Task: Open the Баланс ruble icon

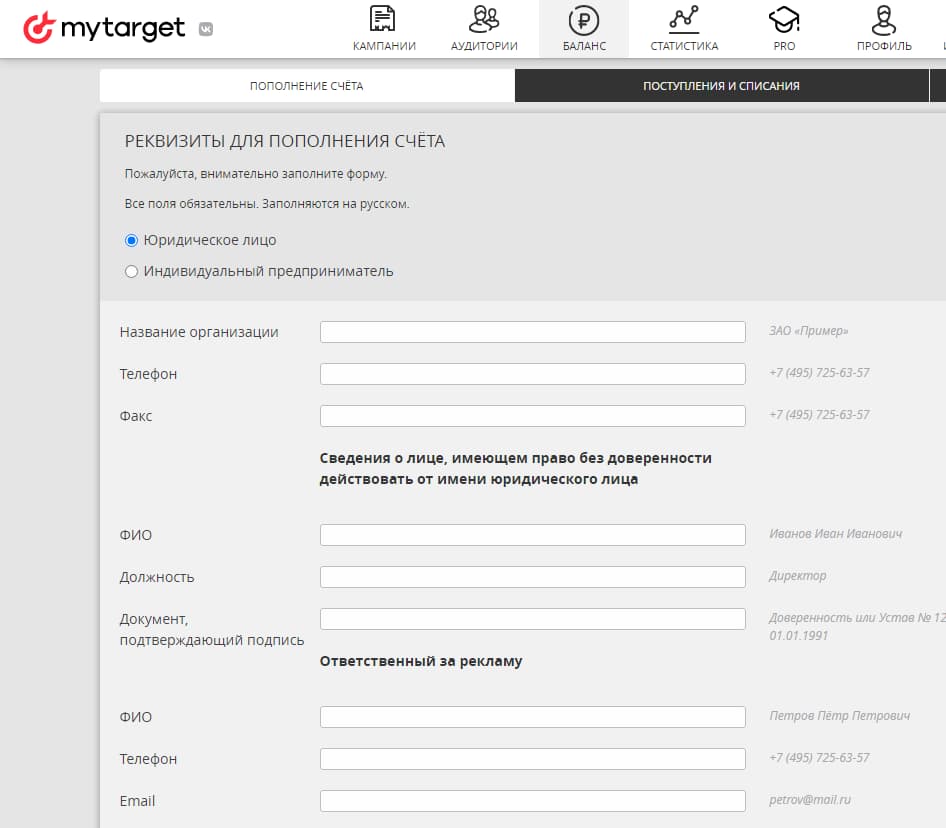Action: click(583, 20)
